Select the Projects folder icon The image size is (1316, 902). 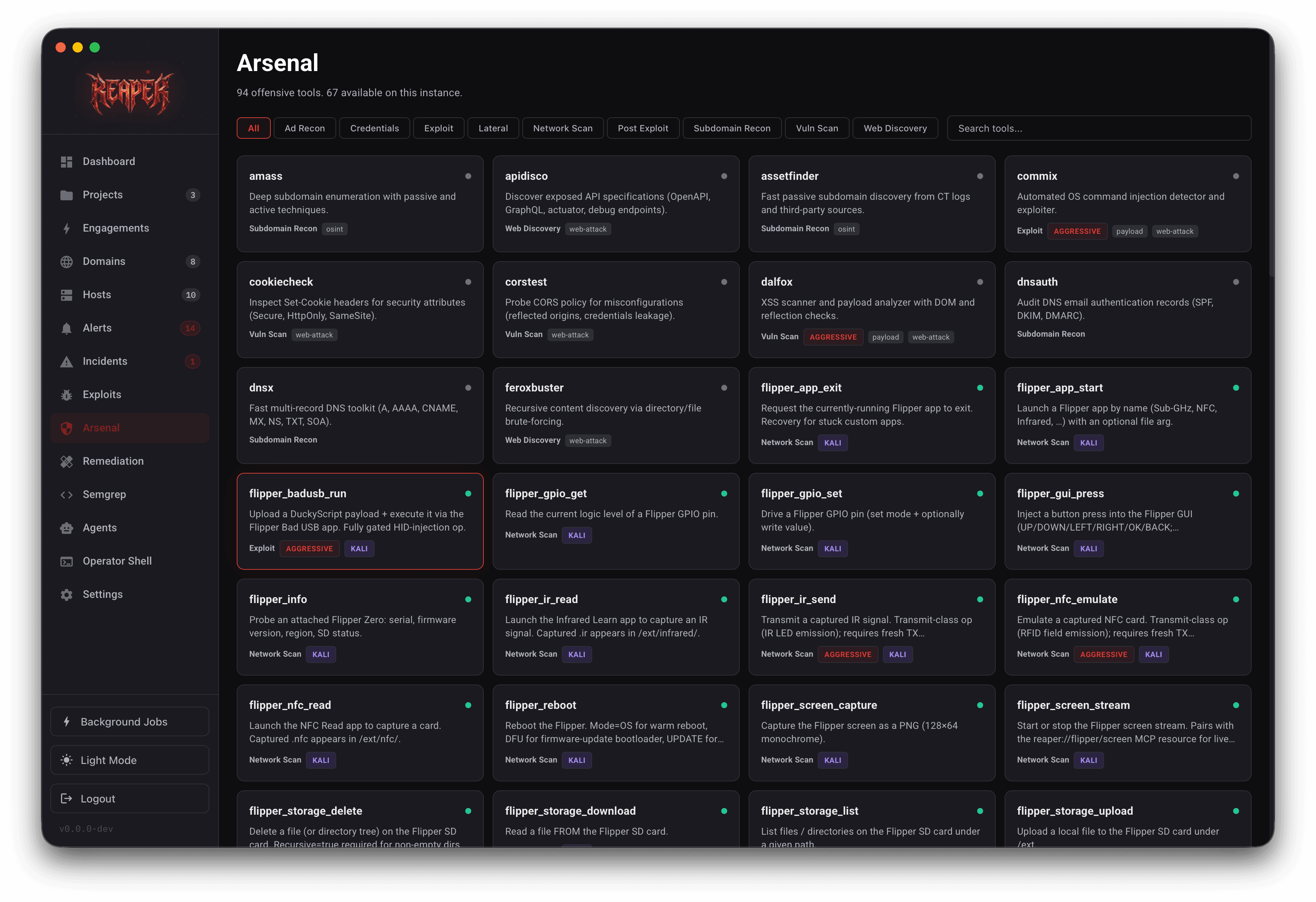(66, 195)
